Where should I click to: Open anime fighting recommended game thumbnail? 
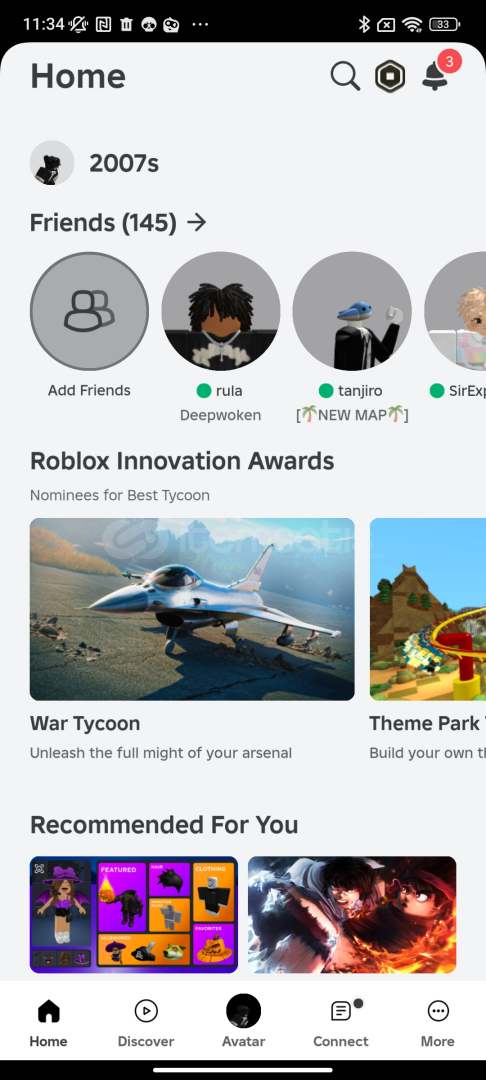coord(352,914)
